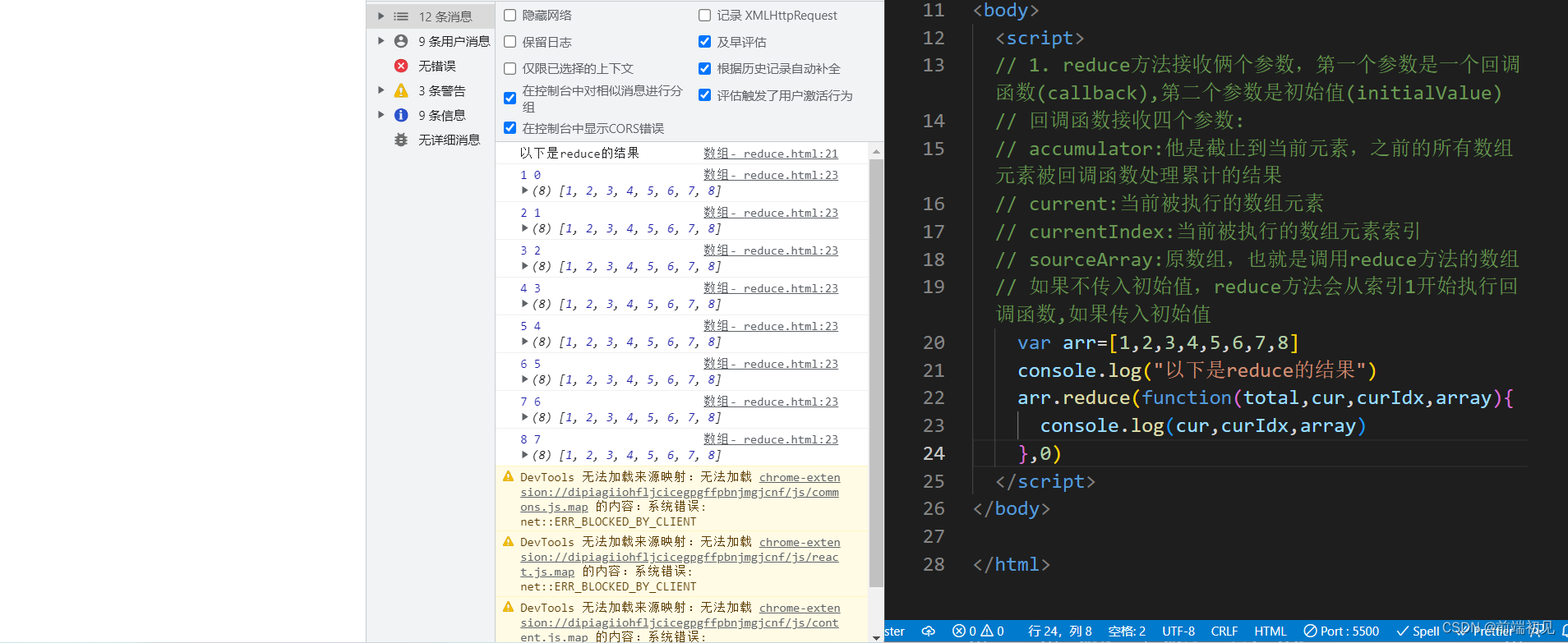Click the arr.reduce function line 22
This screenshot has width=1568, height=643.
pos(1266,397)
